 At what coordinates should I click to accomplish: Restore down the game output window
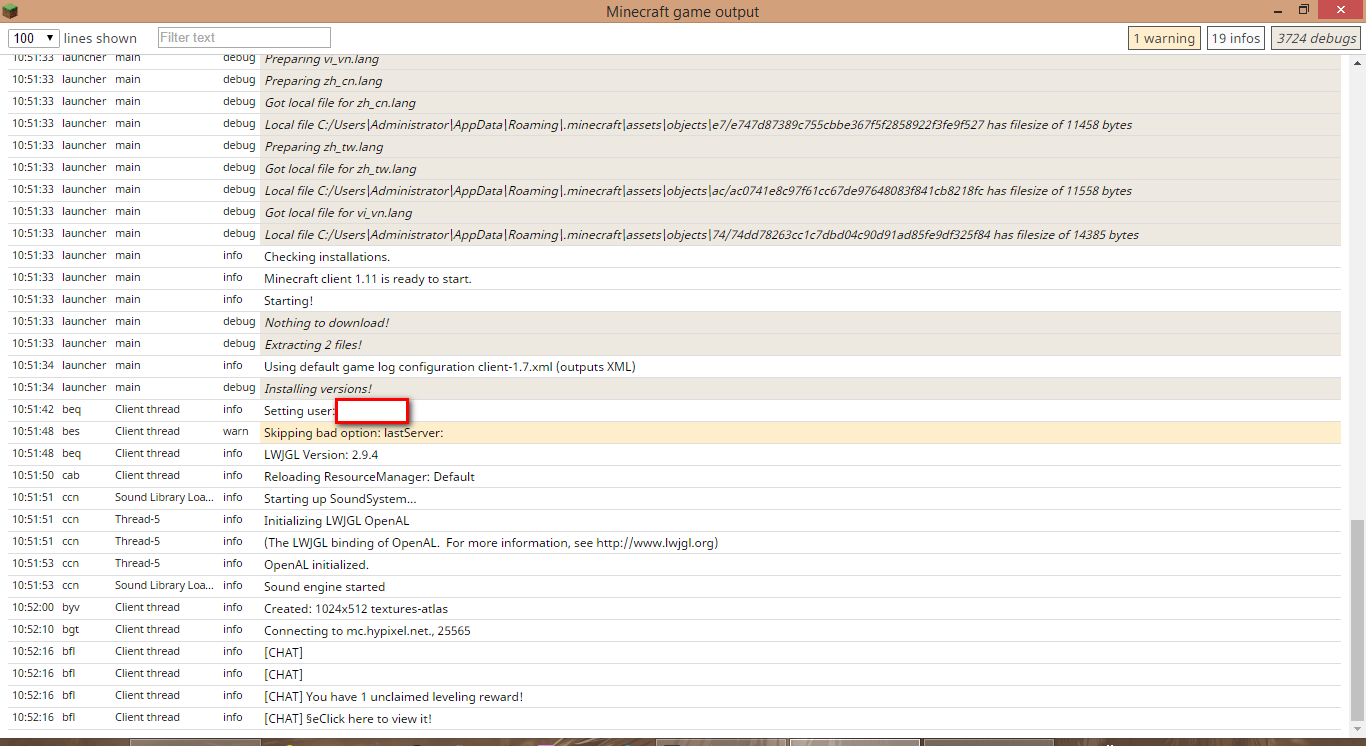click(x=1303, y=10)
